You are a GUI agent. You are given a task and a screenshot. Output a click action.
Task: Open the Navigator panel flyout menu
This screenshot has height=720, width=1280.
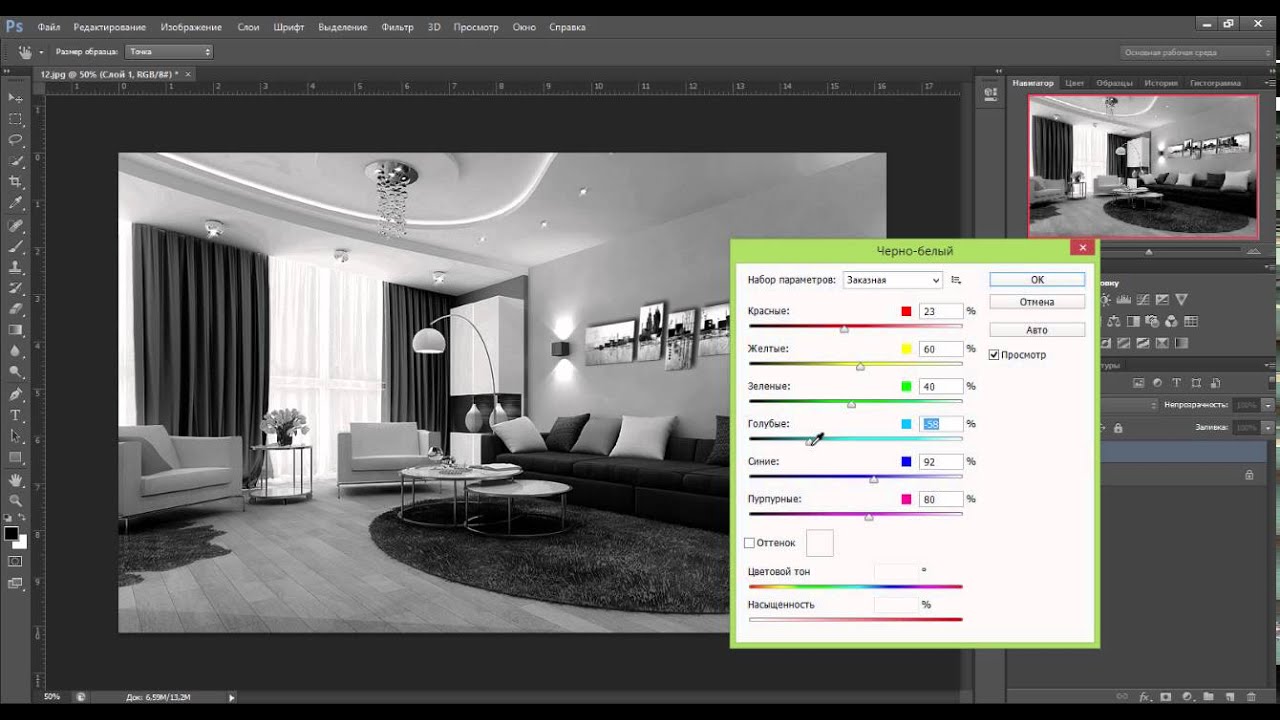[1268, 83]
